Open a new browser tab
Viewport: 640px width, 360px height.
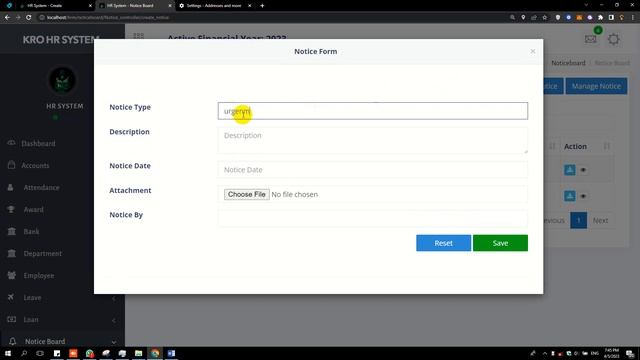262,6
